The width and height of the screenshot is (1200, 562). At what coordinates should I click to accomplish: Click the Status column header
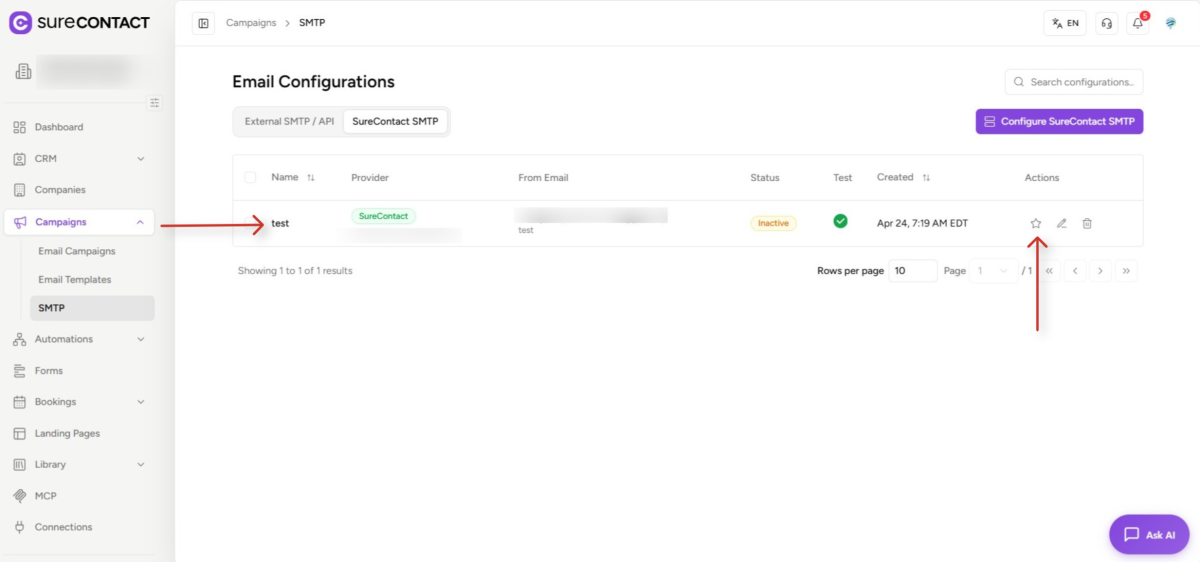(765, 178)
